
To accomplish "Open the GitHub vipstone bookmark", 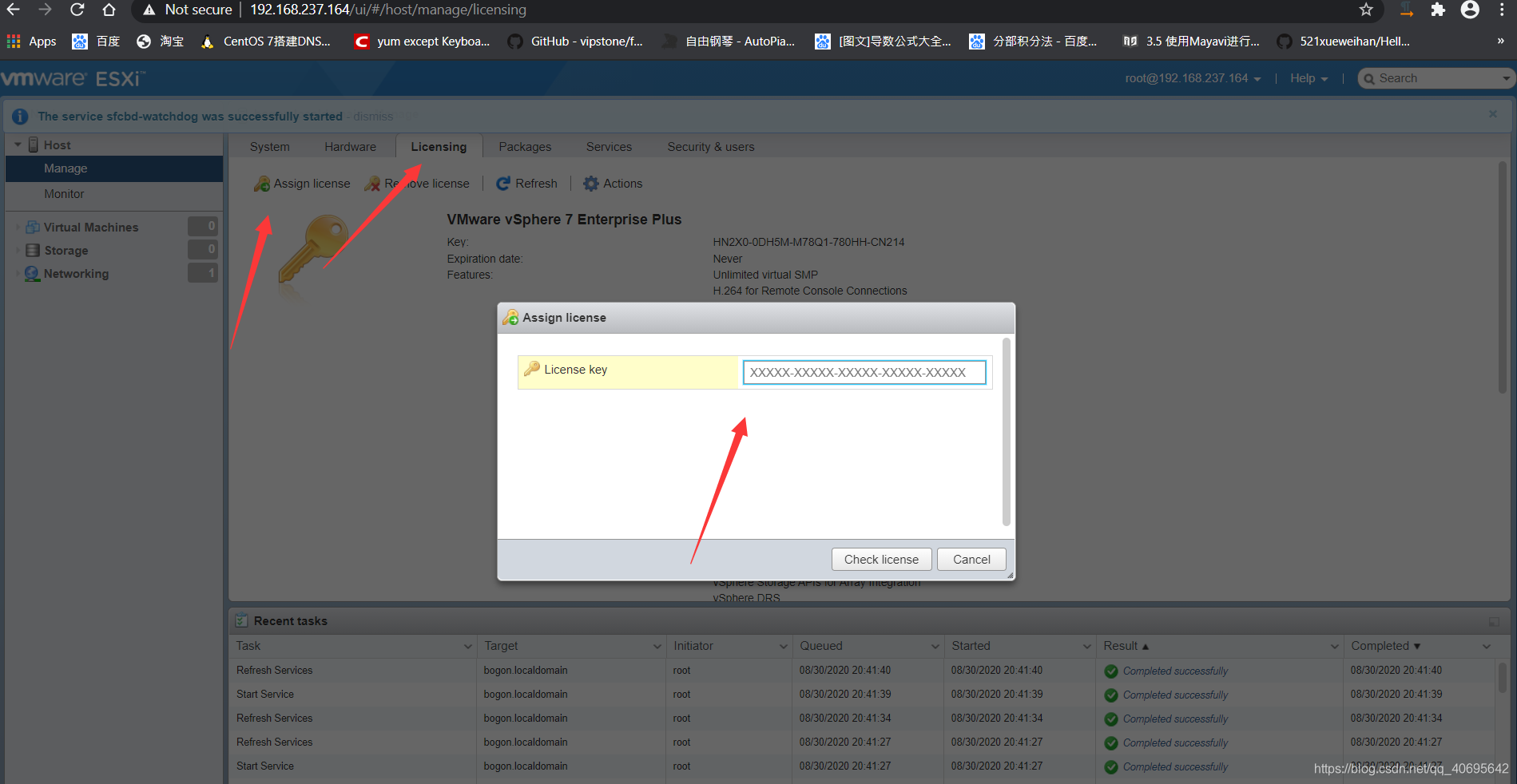I will (575, 42).
